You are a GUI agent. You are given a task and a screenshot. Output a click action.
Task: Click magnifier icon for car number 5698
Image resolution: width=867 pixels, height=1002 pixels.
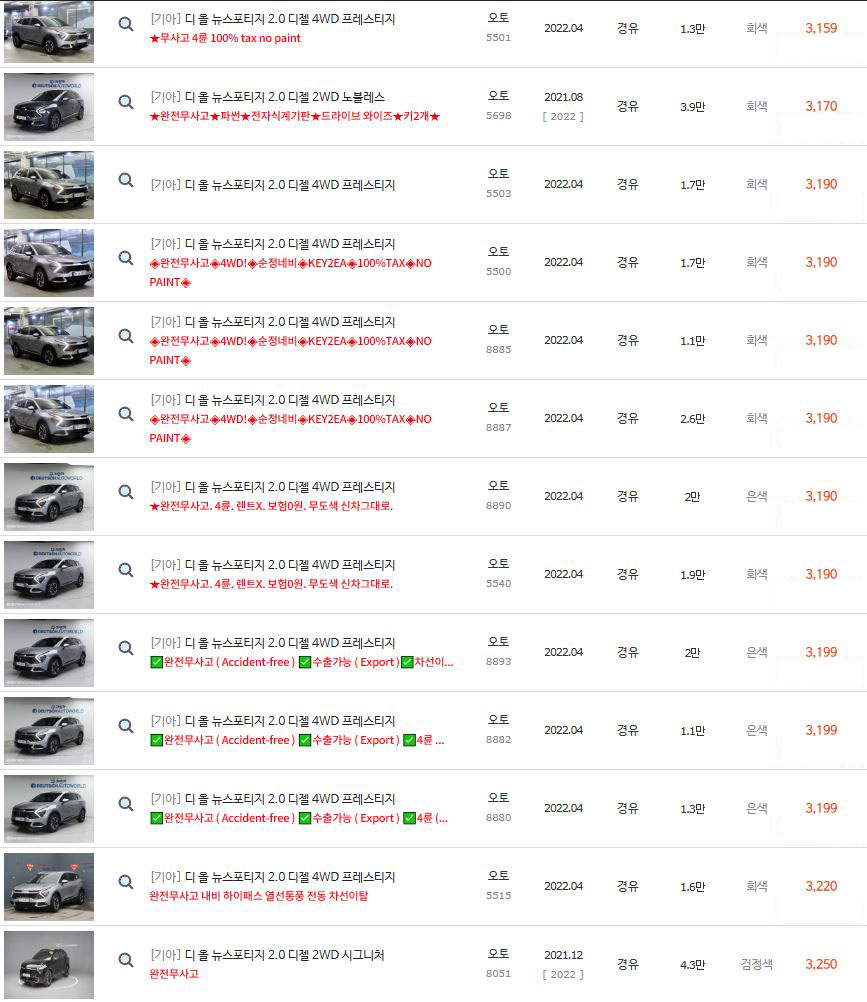[x=126, y=102]
